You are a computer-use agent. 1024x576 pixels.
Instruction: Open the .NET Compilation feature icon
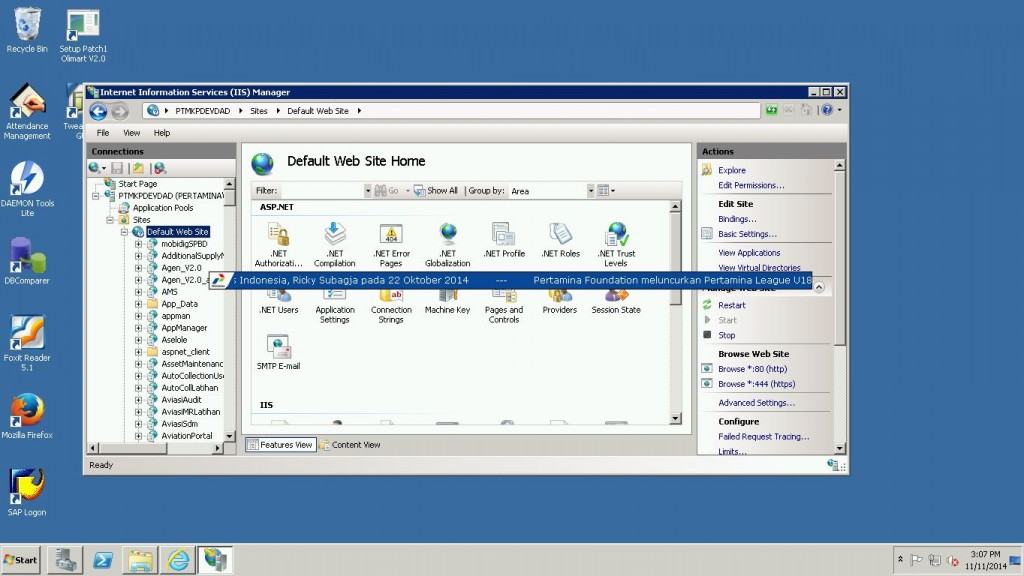click(x=334, y=237)
